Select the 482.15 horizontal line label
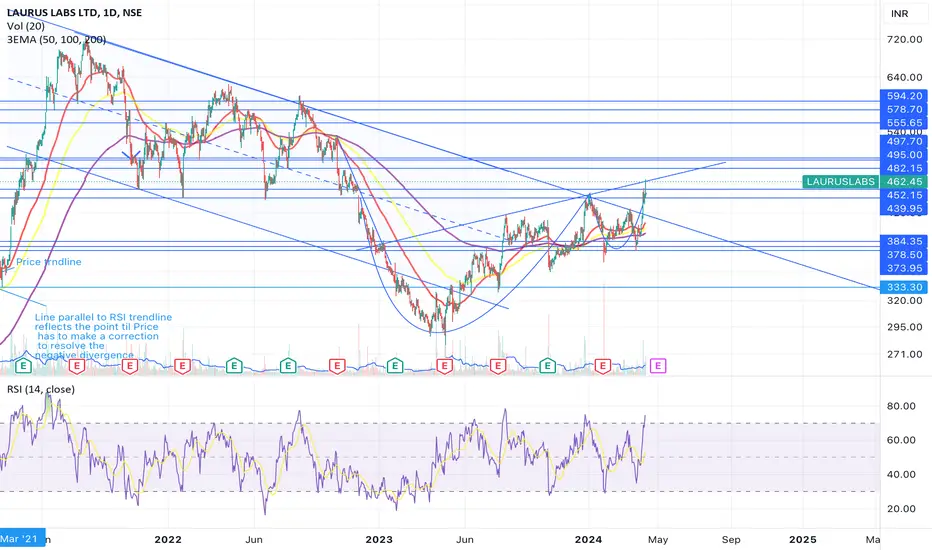This screenshot has width=932, height=550. tap(904, 168)
